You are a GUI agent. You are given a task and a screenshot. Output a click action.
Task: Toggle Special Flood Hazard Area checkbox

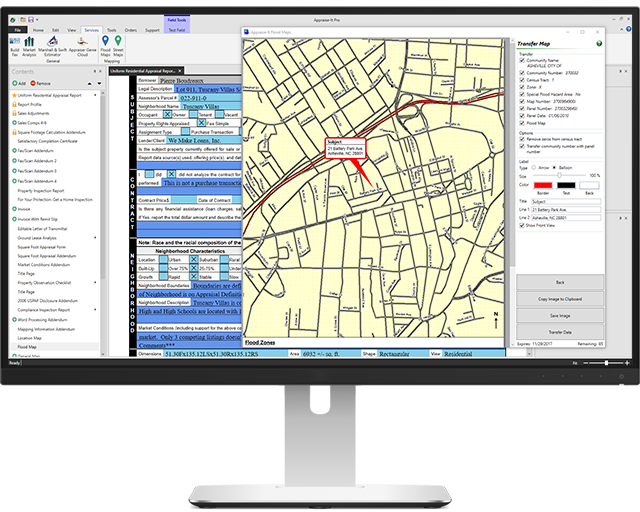(x=522, y=94)
